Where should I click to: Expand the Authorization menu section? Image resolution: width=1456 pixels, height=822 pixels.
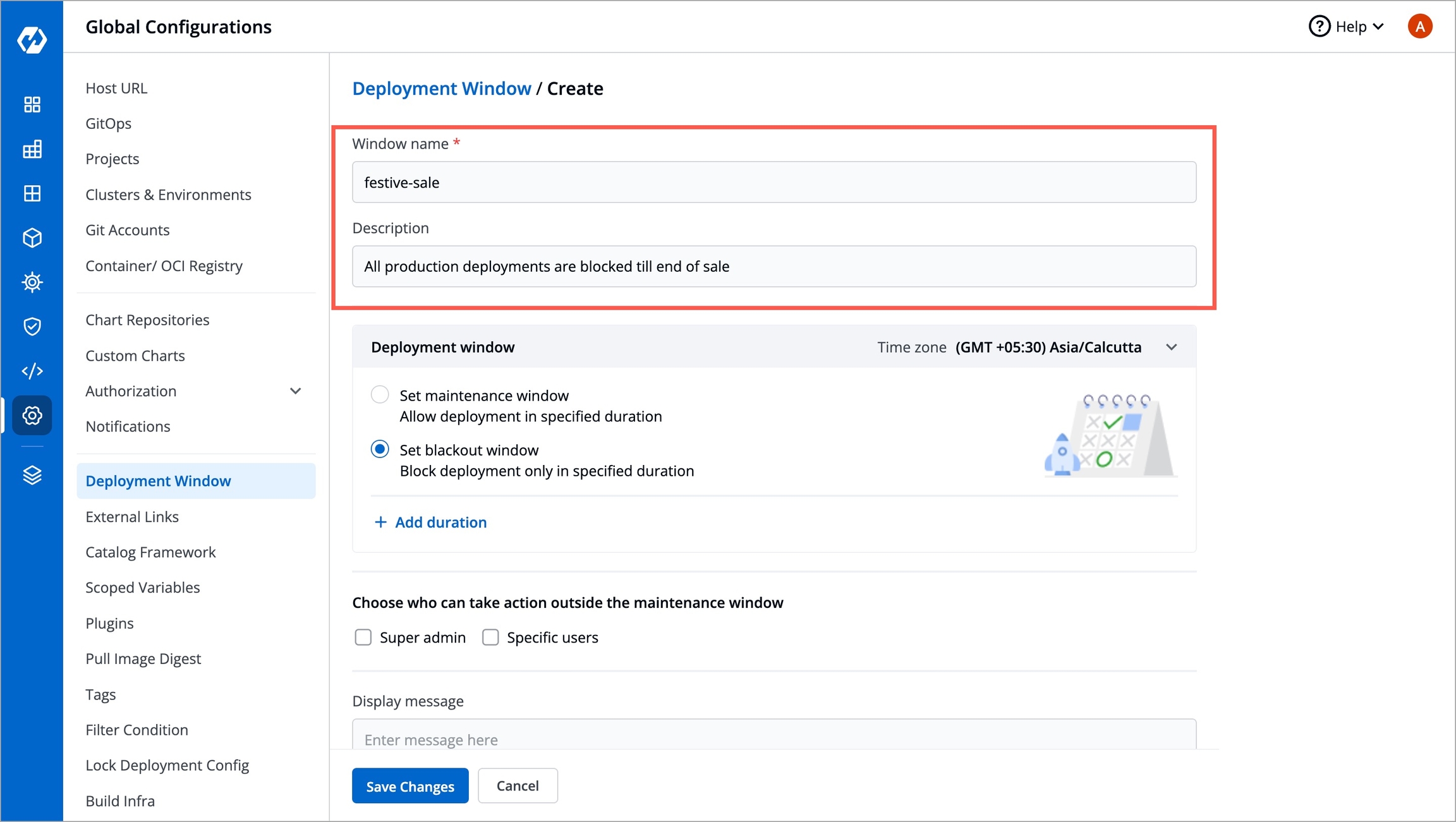(294, 391)
